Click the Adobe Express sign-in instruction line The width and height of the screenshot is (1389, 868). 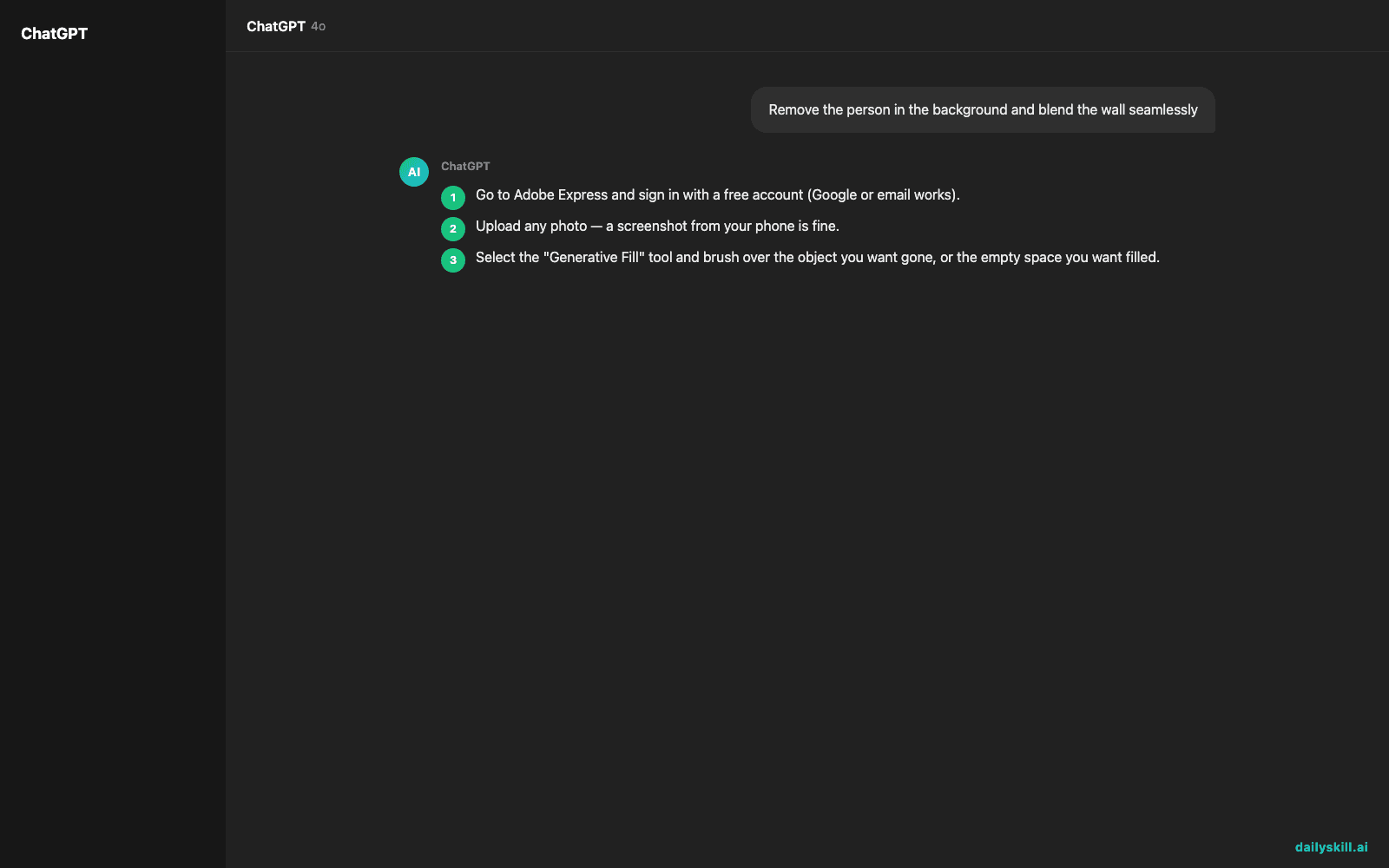(718, 194)
